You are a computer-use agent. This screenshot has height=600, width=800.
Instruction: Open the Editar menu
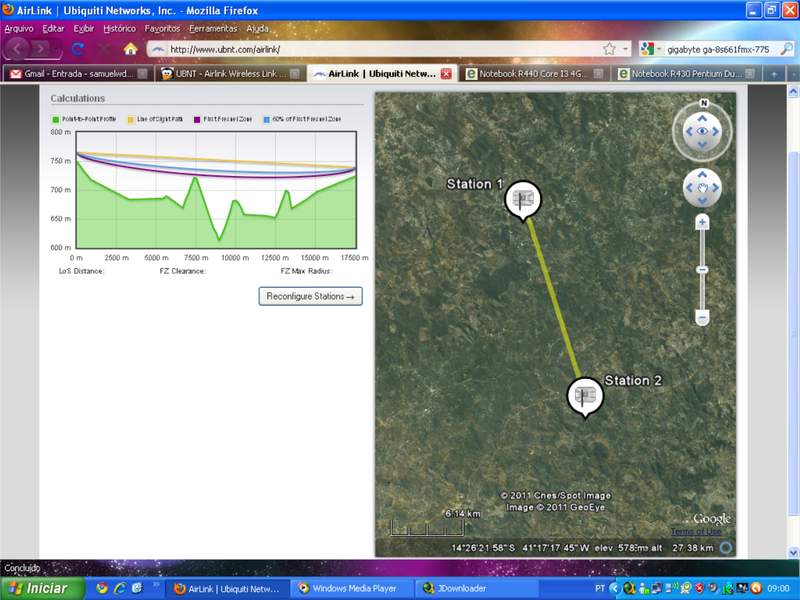[x=53, y=29]
